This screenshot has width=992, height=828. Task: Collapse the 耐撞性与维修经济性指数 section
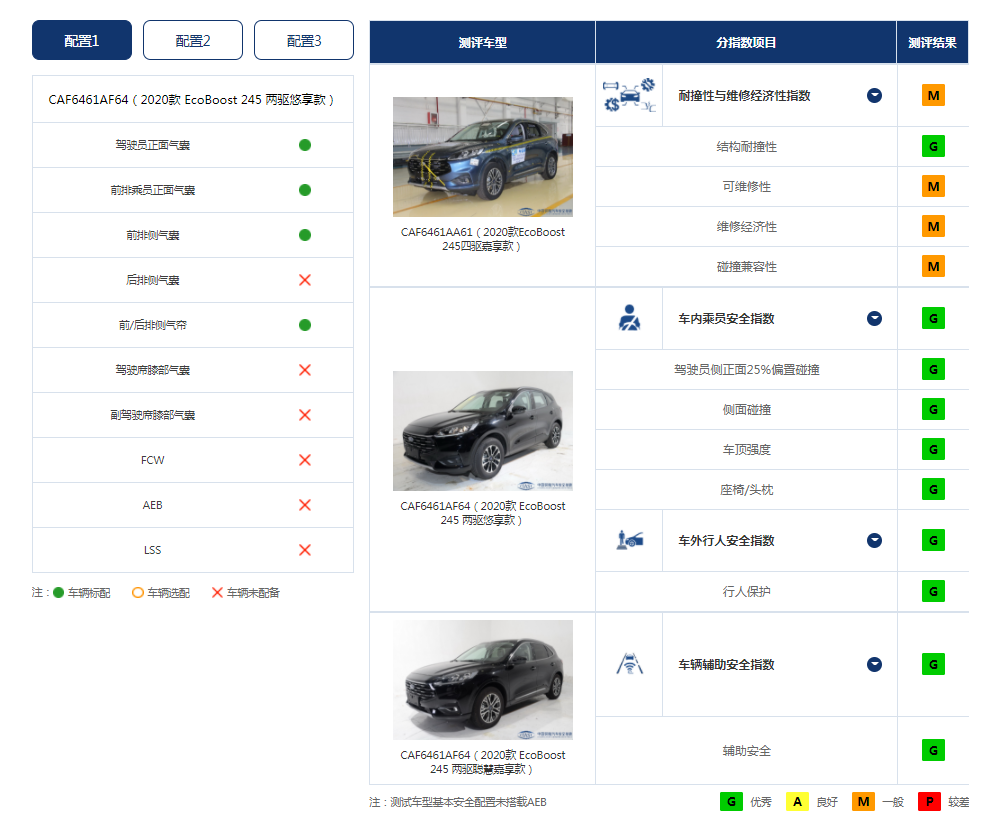click(x=874, y=96)
